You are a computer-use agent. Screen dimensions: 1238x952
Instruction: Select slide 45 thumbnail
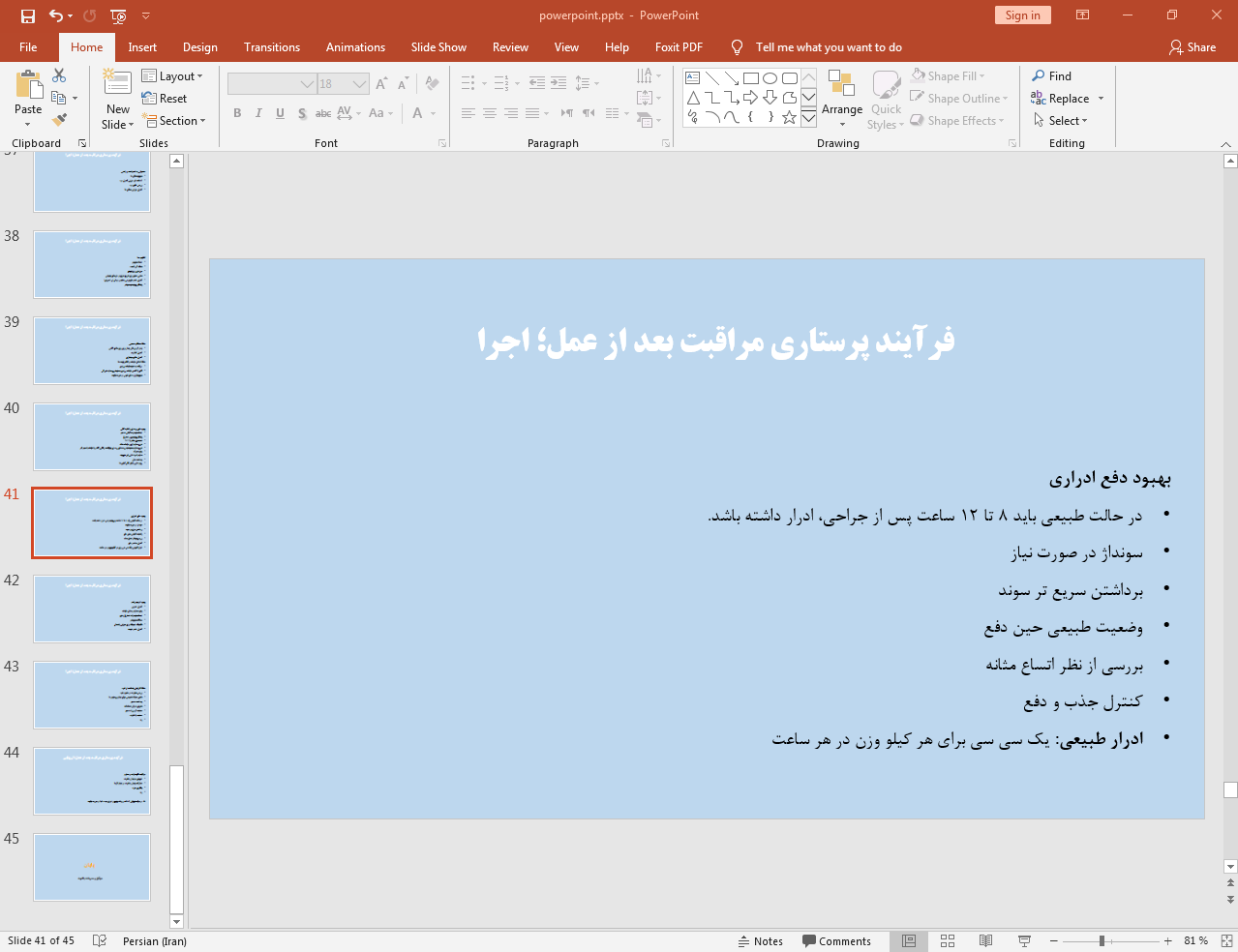tap(92, 867)
